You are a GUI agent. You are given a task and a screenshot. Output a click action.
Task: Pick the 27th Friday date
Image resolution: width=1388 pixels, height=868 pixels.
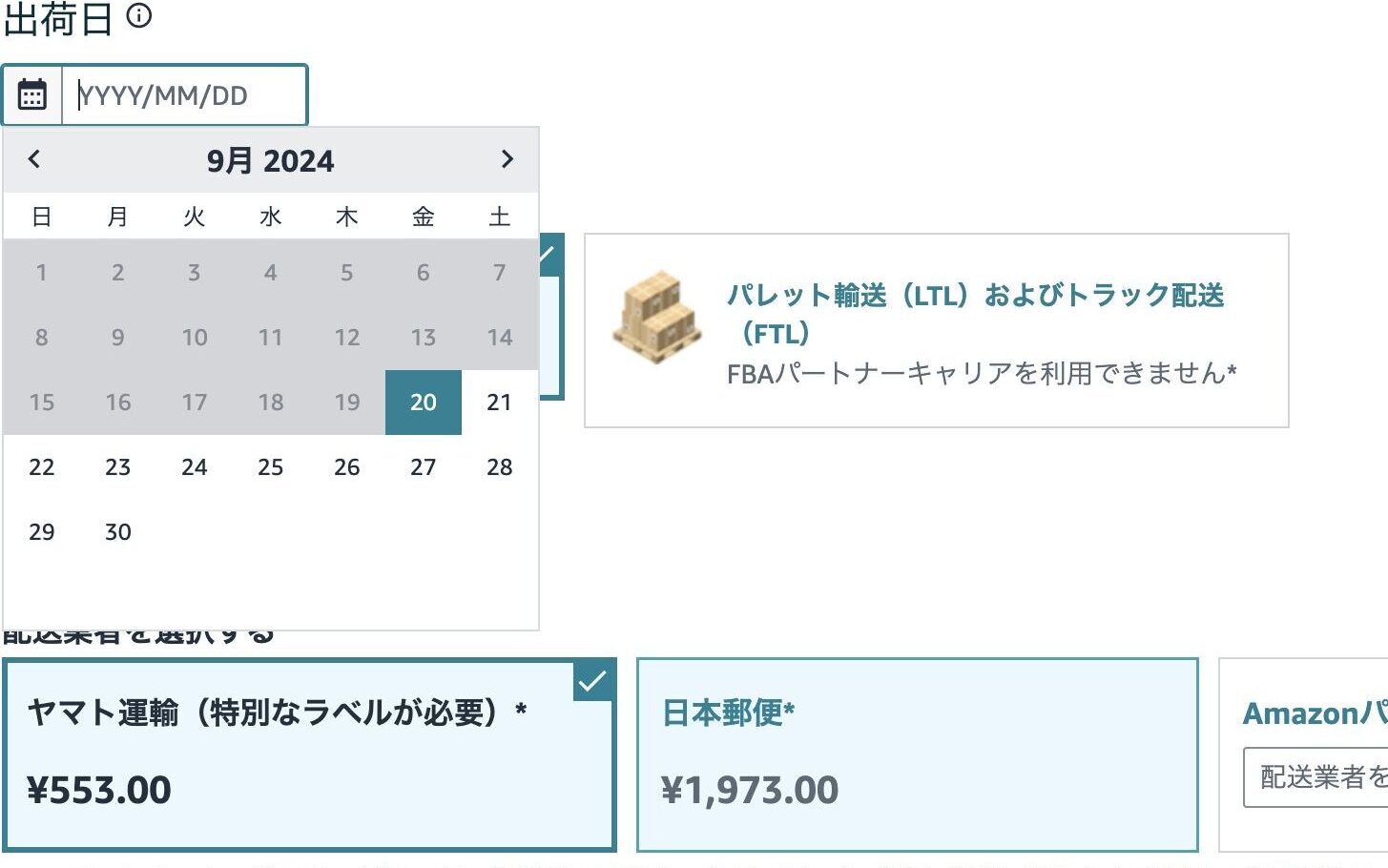(x=424, y=467)
